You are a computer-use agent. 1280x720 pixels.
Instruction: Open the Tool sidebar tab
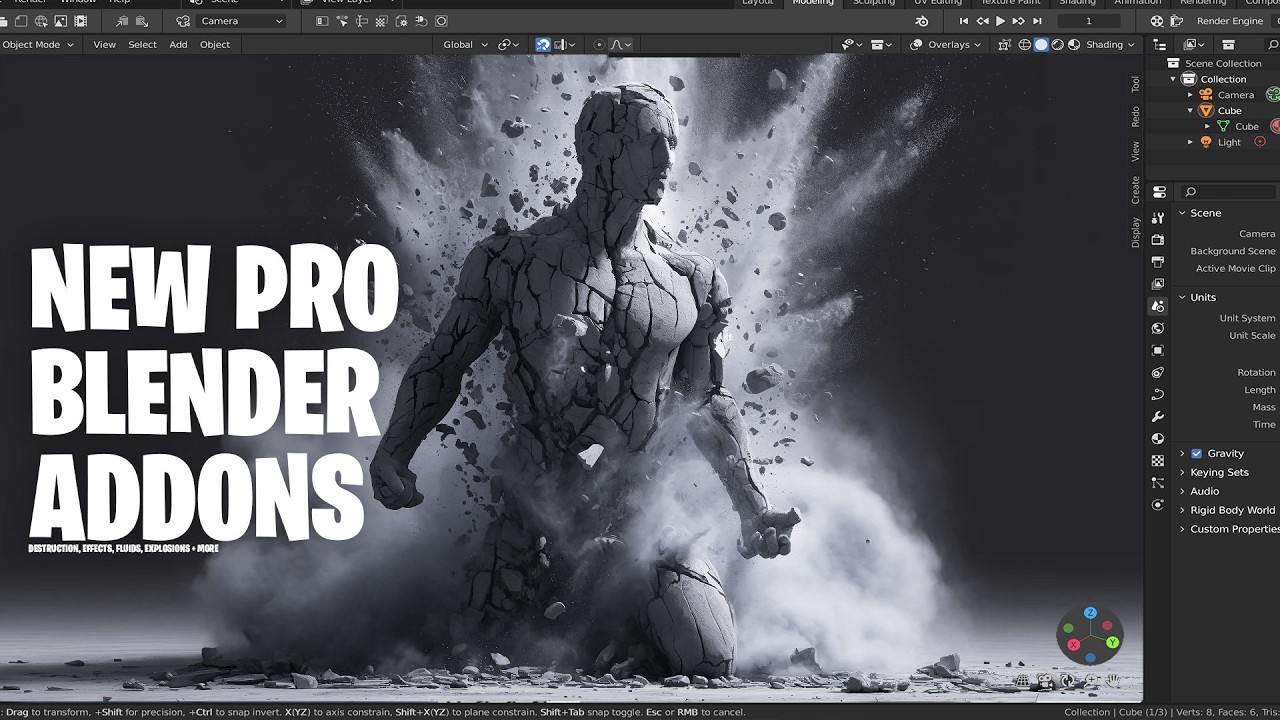point(1135,84)
